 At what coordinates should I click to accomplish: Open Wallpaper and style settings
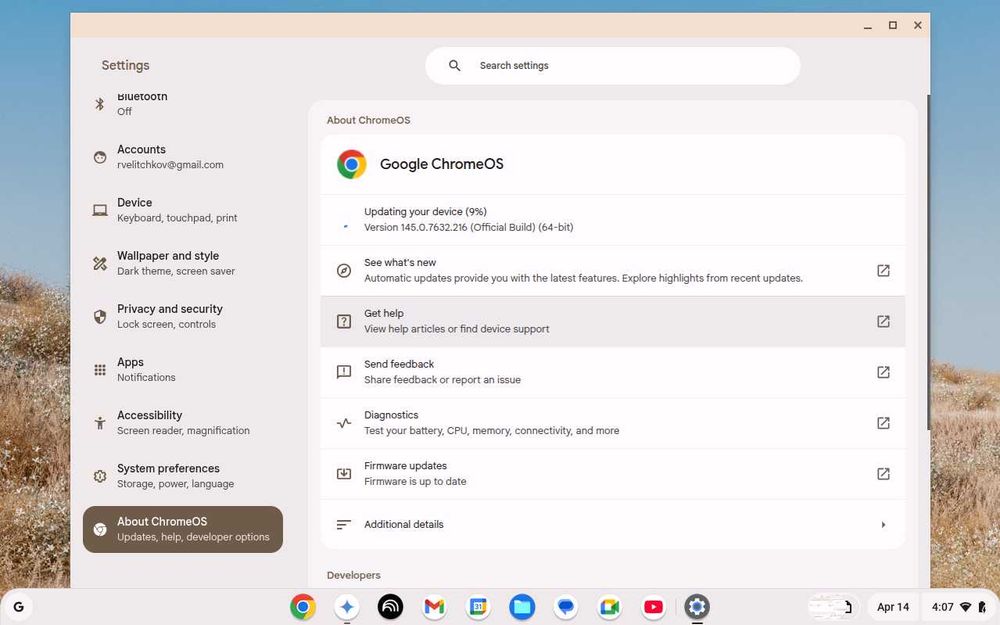coord(182,263)
